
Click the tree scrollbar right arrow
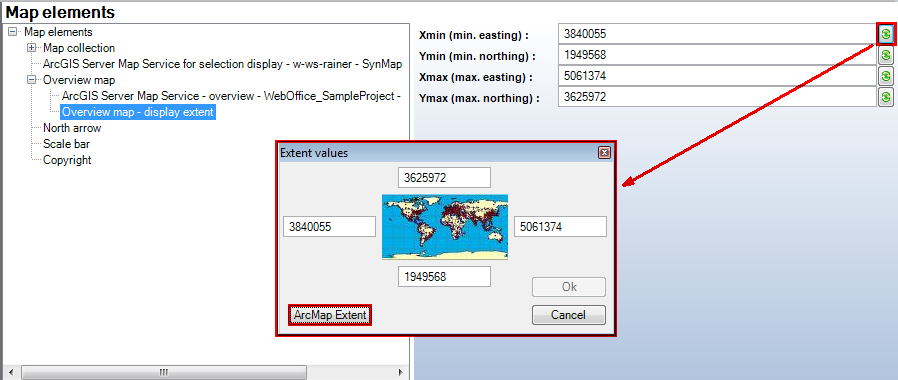tap(400, 372)
